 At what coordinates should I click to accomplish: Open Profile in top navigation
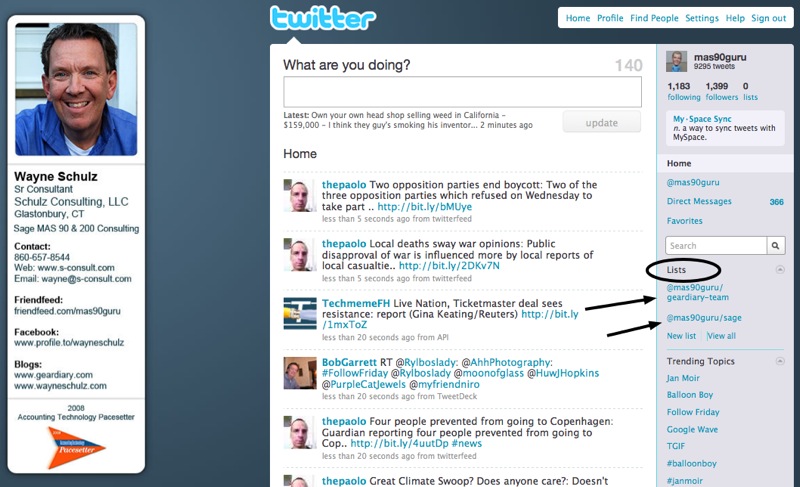pos(610,18)
